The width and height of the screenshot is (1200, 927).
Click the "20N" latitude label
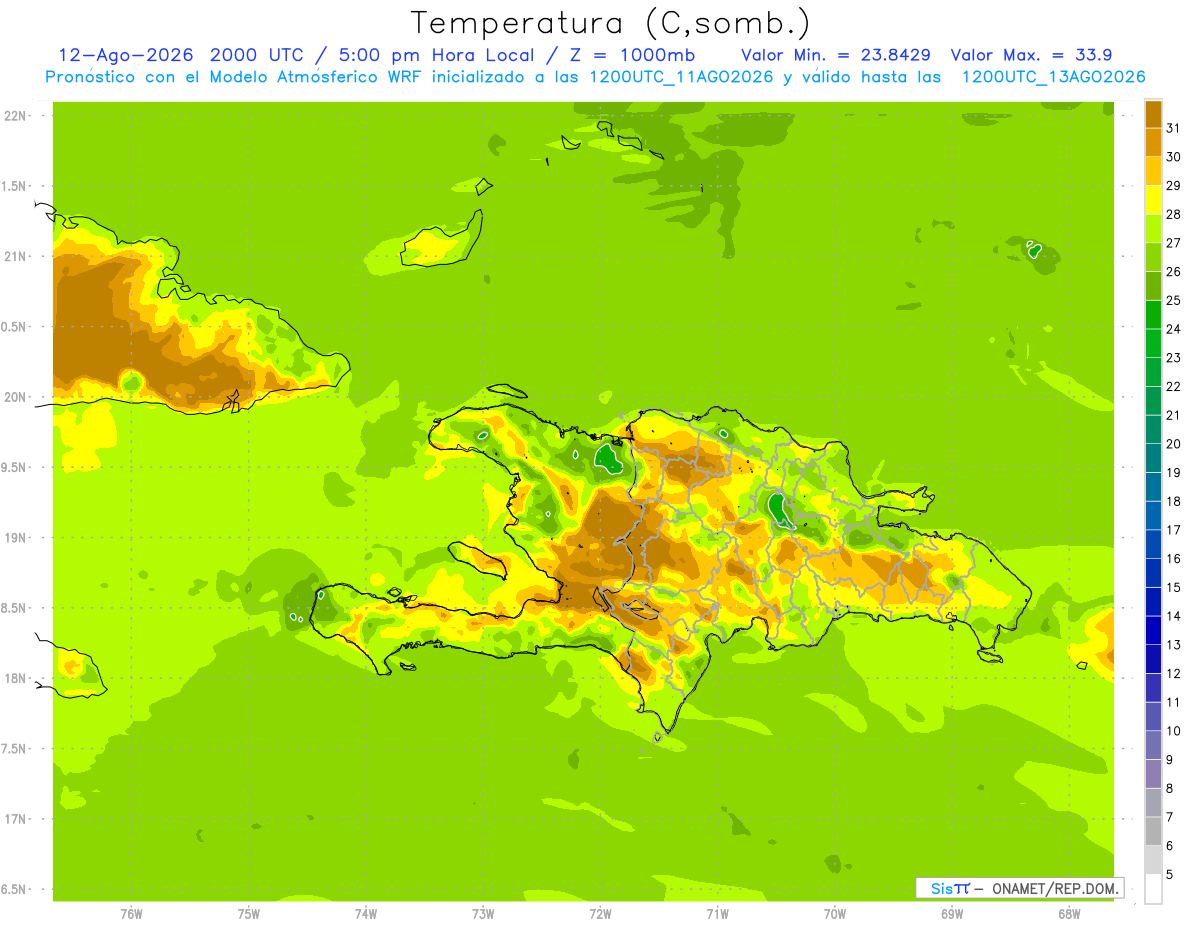pyautogui.click(x=14, y=397)
